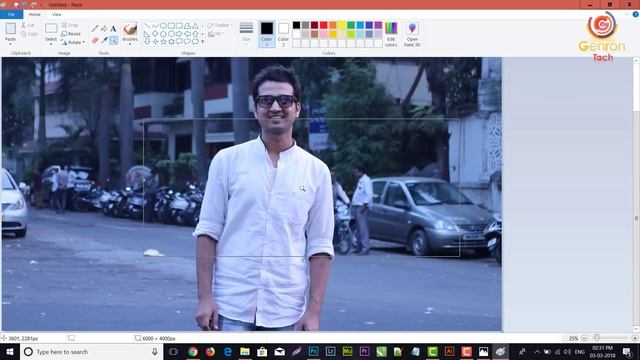Choose the purple color swatch
Screen dimensions: 640x360
click(x=378, y=25)
